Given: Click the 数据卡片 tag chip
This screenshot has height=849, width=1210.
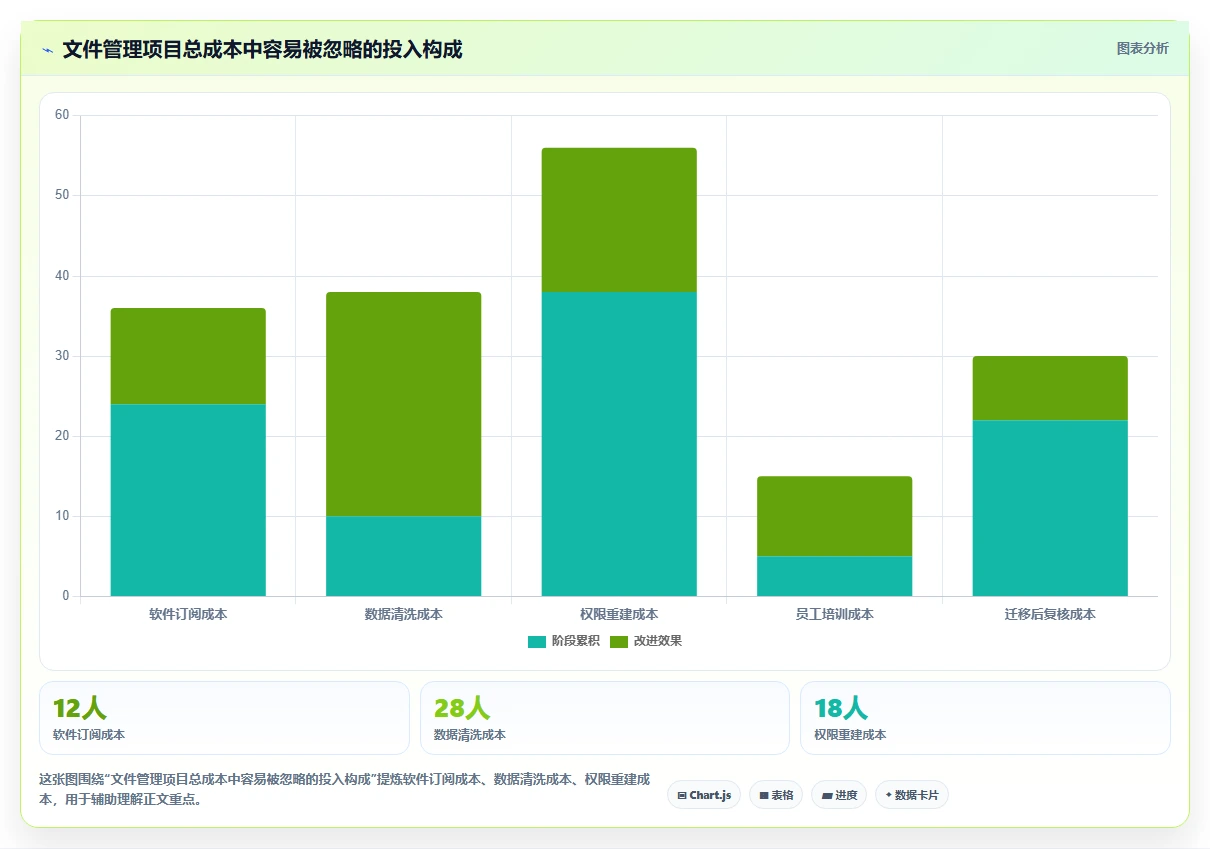Looking at the screenshot, I should (911, 795).
